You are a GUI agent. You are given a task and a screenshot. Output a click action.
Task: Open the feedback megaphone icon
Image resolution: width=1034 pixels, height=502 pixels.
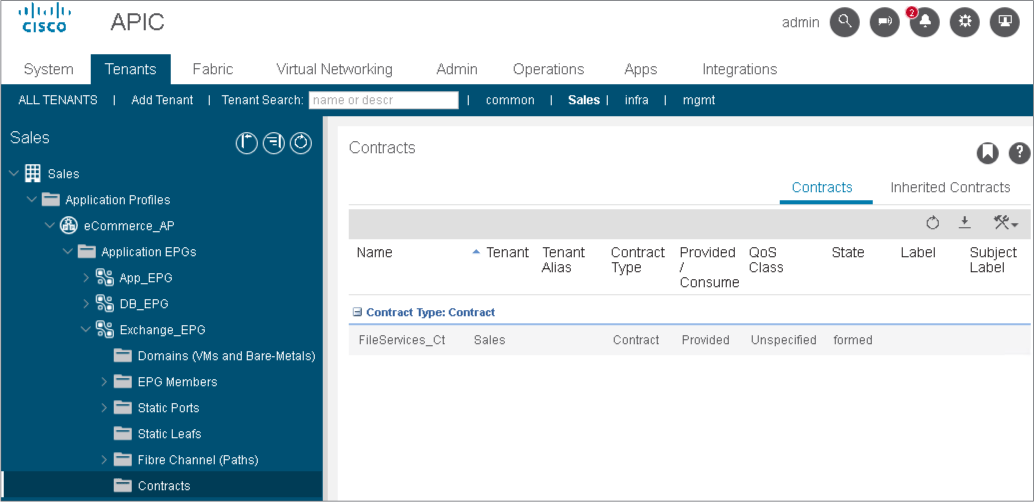(x=885, y=22)
